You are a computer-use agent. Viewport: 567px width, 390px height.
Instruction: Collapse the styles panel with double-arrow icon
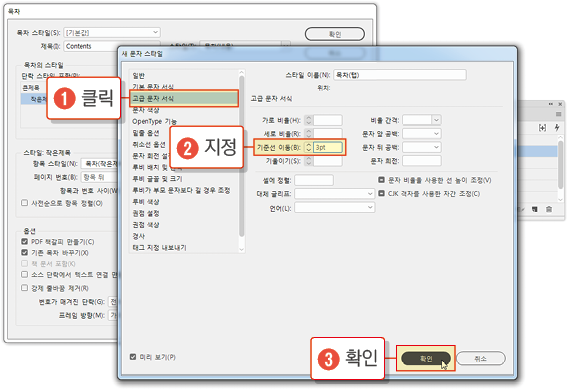(551, 104)
